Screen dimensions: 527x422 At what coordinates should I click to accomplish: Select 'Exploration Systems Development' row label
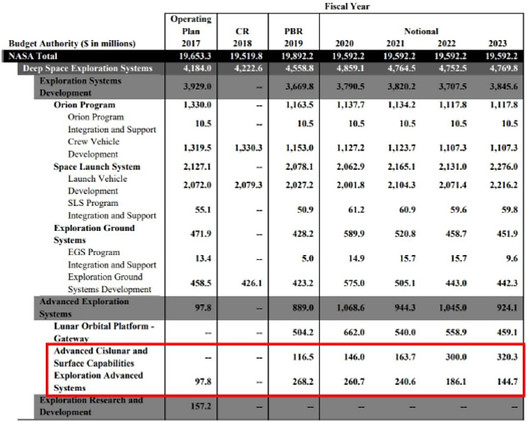point(80,87)
